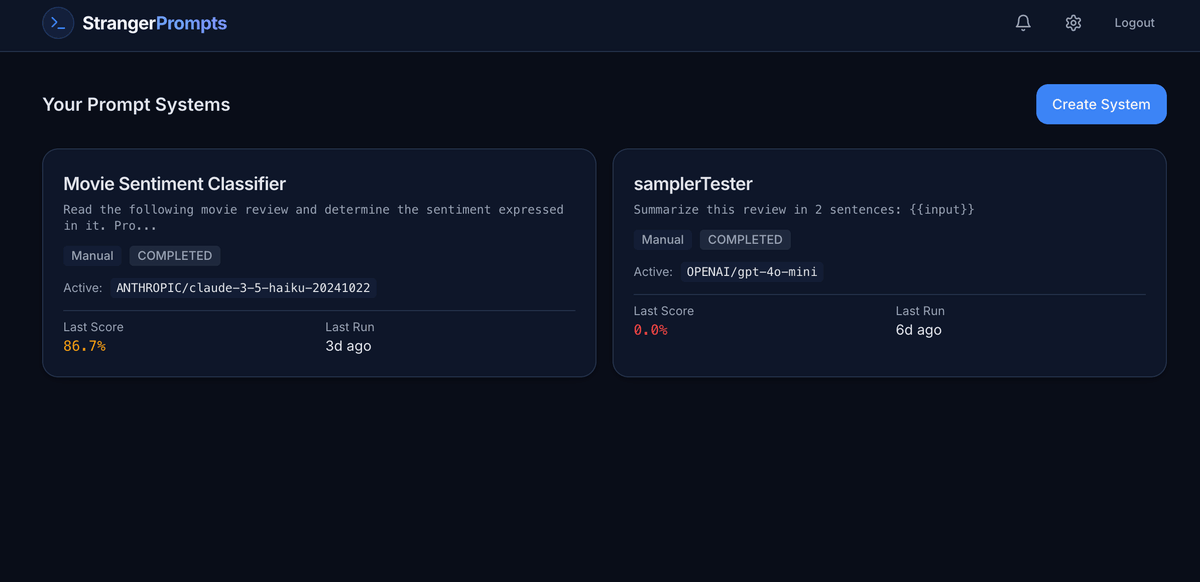The width and height of the screenshot is (1200, 582).
Task: Click the Logout link
Action: click(x=1134, y=23)
